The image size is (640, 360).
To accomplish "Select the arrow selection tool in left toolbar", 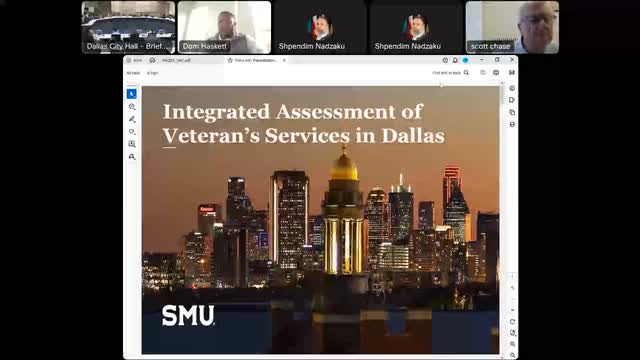I will pyautogui.click(x=131, y=94).
